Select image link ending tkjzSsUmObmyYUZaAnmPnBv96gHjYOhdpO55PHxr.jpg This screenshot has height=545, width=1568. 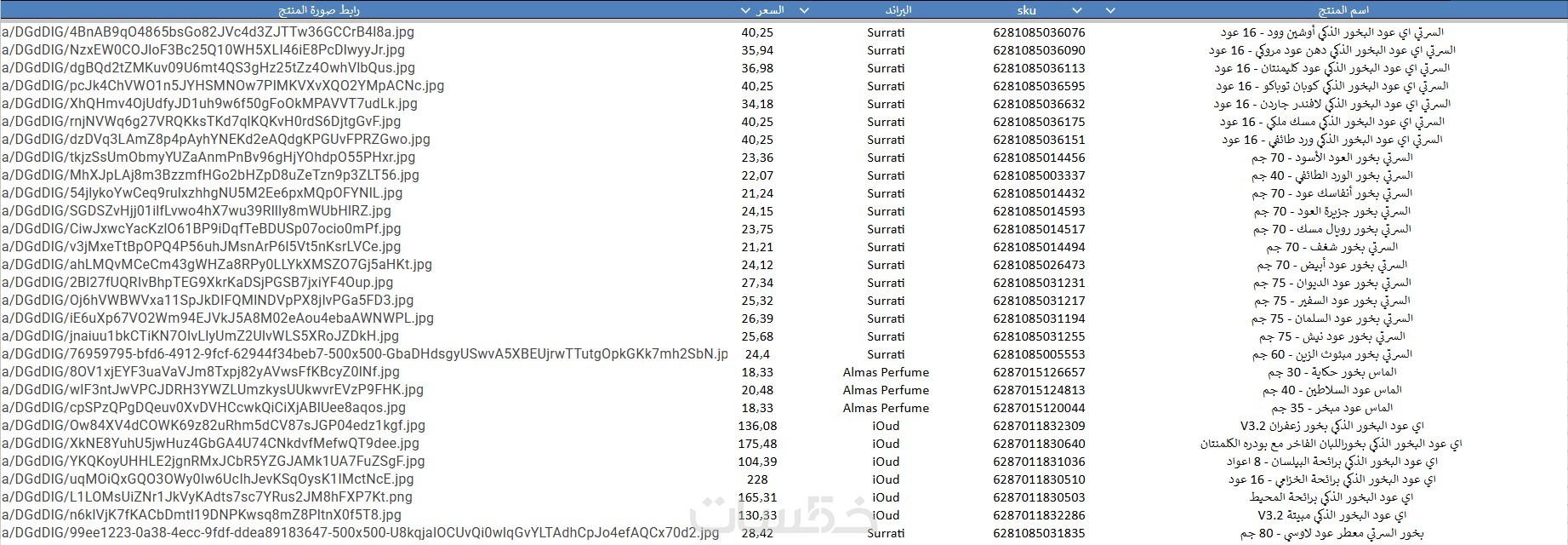point(208,158)
